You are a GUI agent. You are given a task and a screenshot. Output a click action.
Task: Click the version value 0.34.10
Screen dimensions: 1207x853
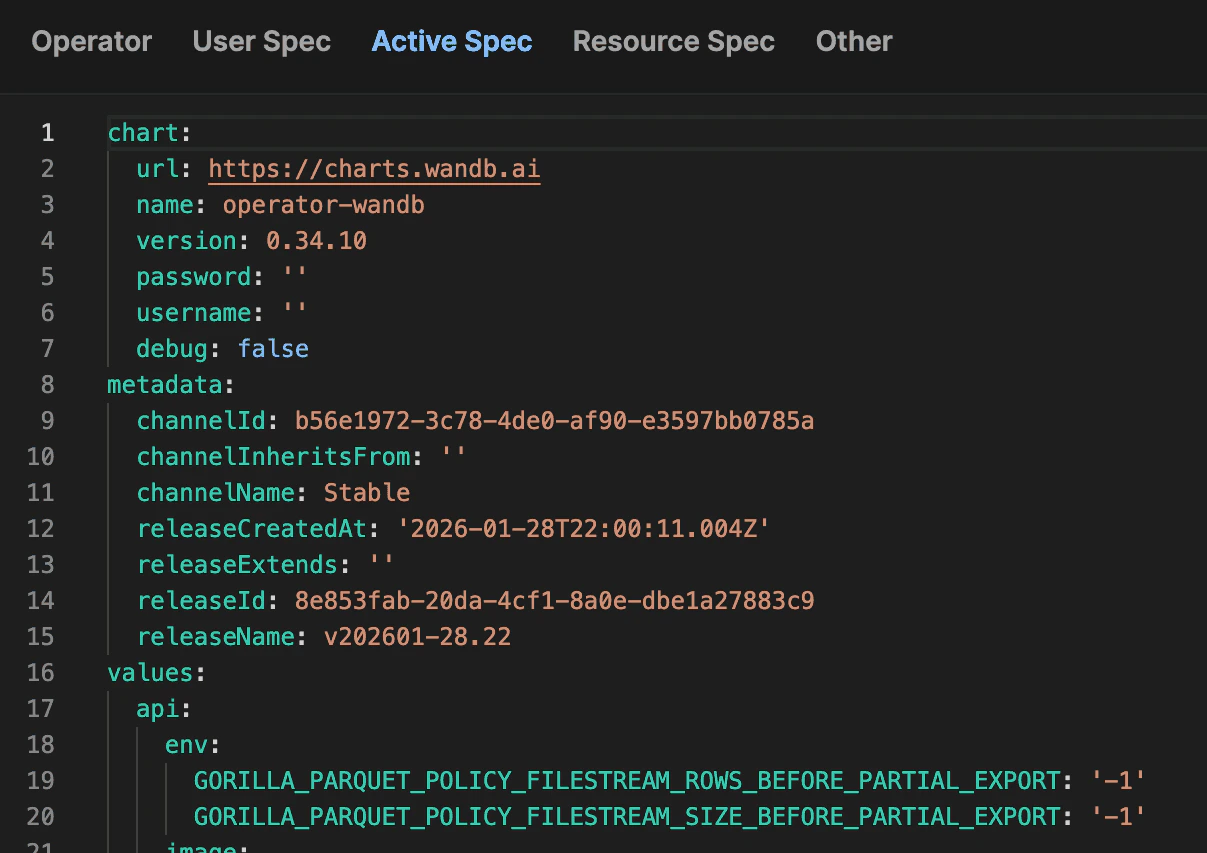316,241
